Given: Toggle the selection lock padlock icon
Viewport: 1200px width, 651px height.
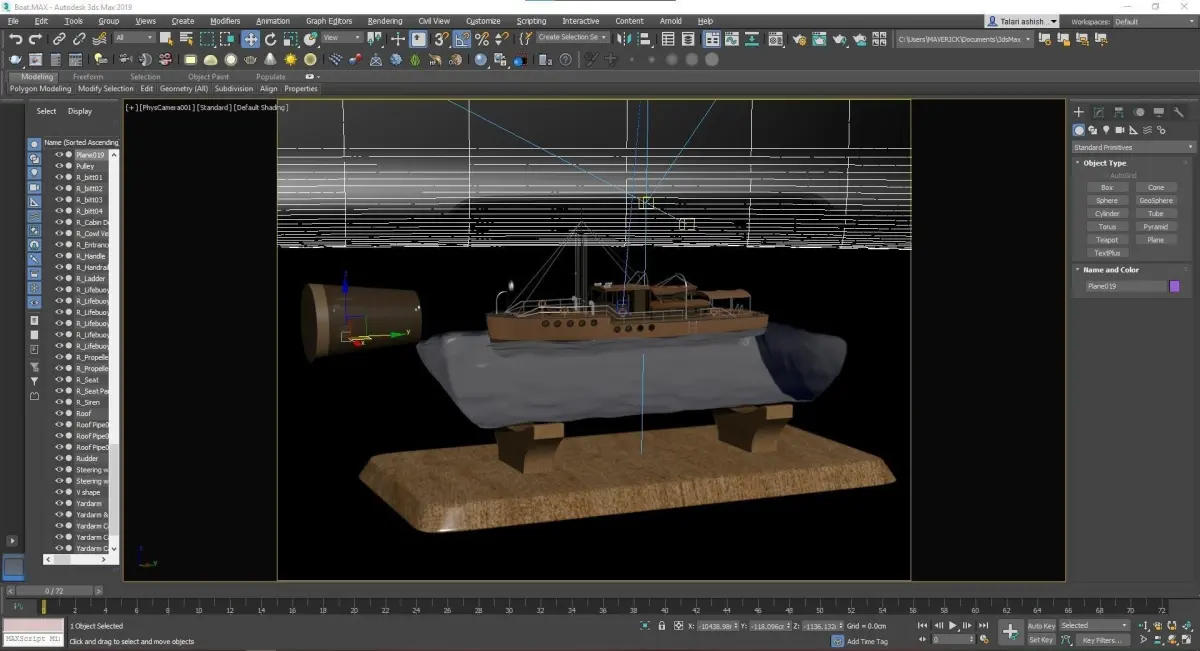Looking at the screenshot, I should (661, 626).
